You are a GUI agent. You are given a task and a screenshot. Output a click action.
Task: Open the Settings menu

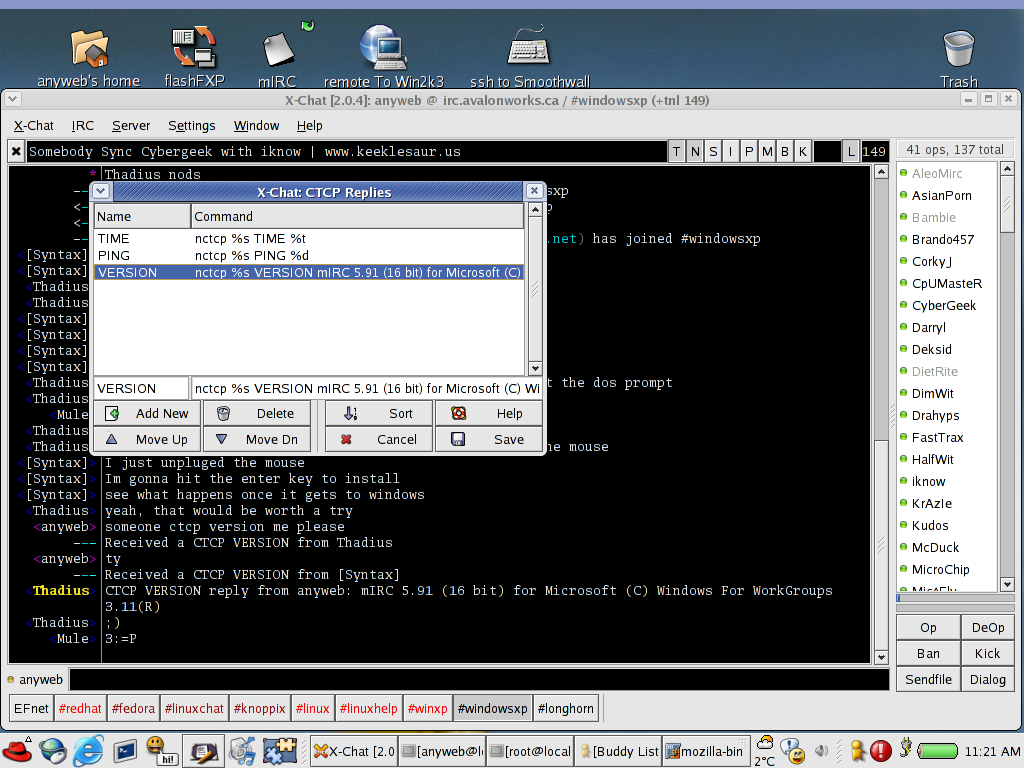point(191,125)
